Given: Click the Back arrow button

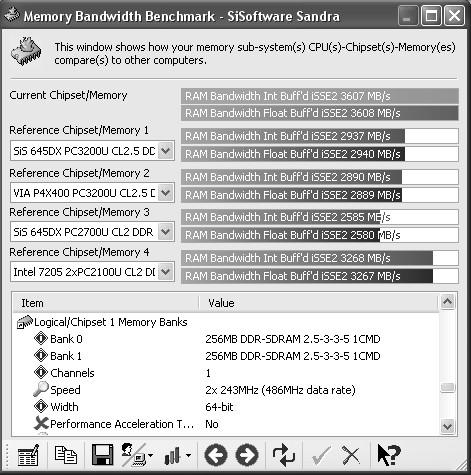Looking at the screenshot, I should [216, 455].
